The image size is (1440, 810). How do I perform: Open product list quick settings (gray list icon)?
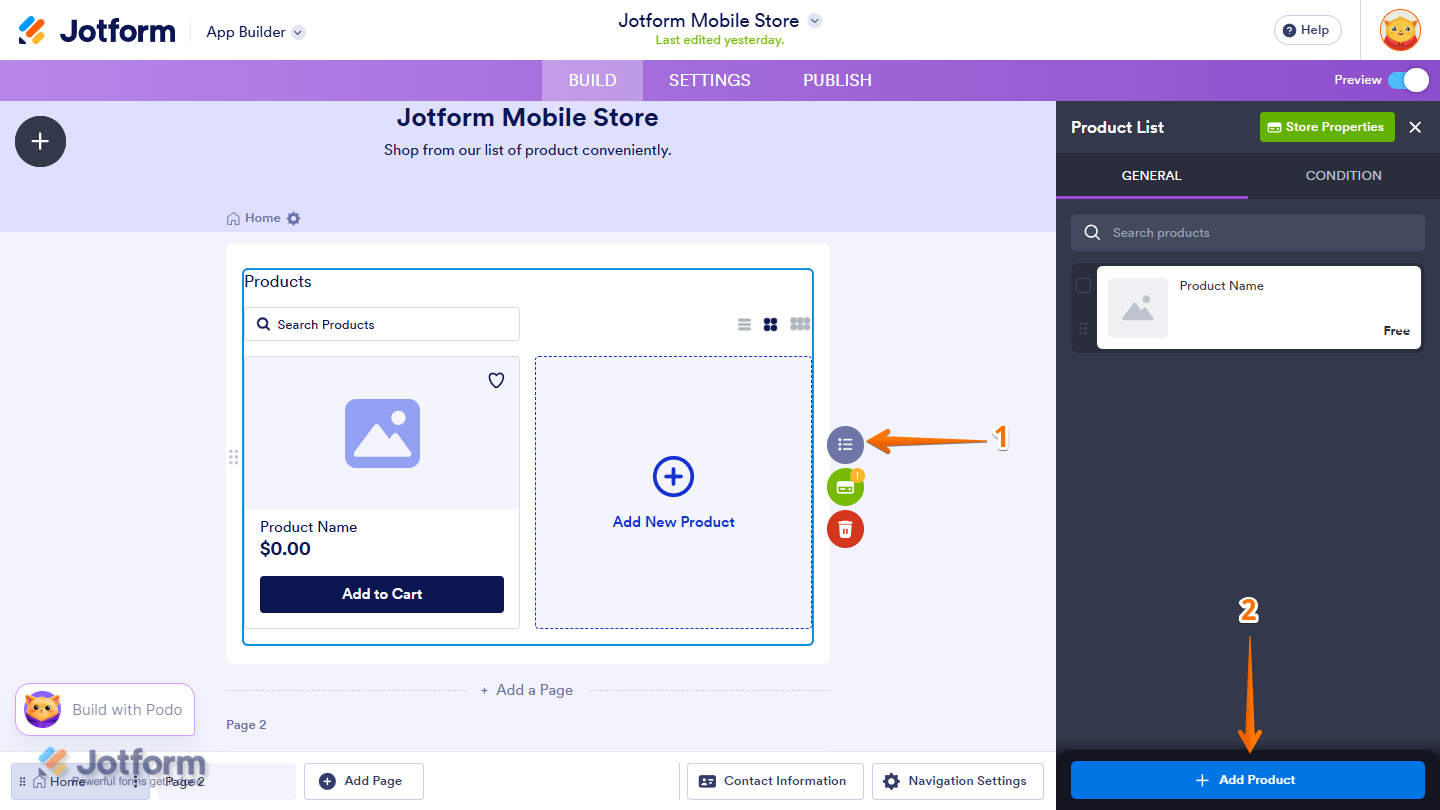point(845,444)
